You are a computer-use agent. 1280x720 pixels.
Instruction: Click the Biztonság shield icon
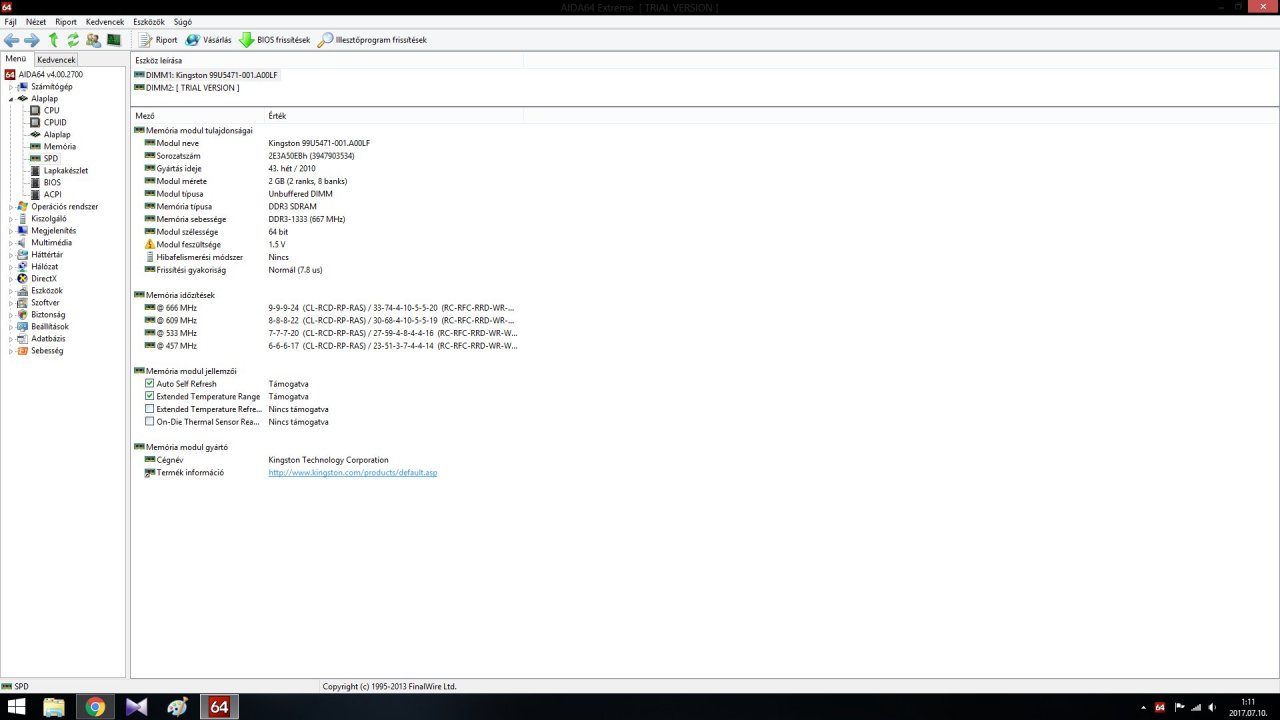coord(22,315)
